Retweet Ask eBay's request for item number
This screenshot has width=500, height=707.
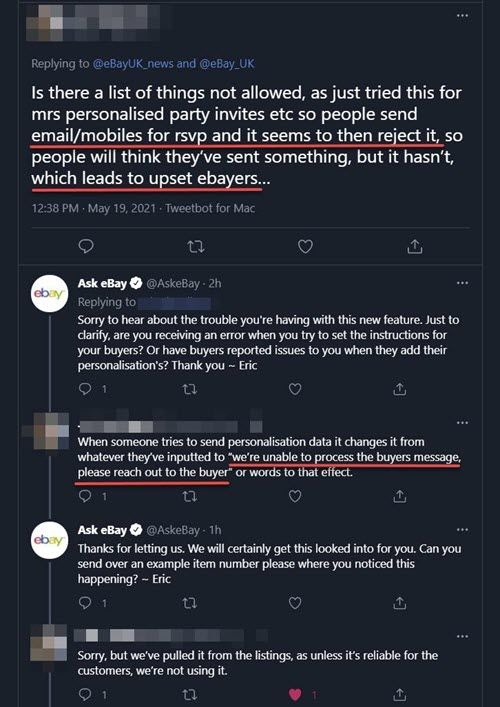190,603
